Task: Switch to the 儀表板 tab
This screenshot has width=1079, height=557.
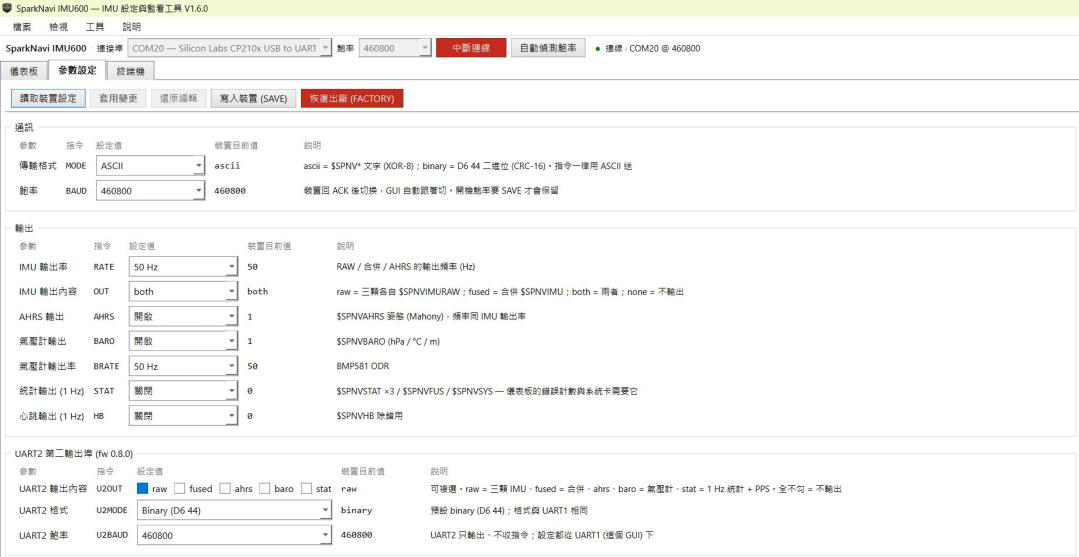Action: [x=24, y=71]
